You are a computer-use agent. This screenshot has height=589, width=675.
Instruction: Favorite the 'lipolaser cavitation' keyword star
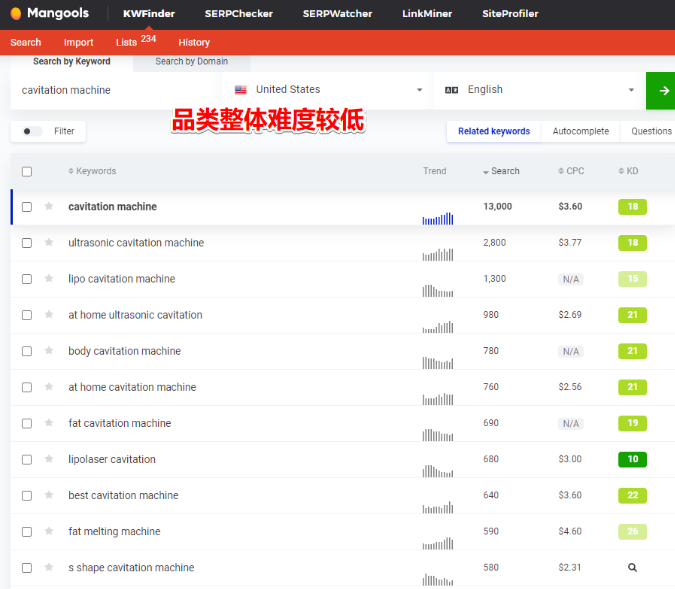[49, 460]
